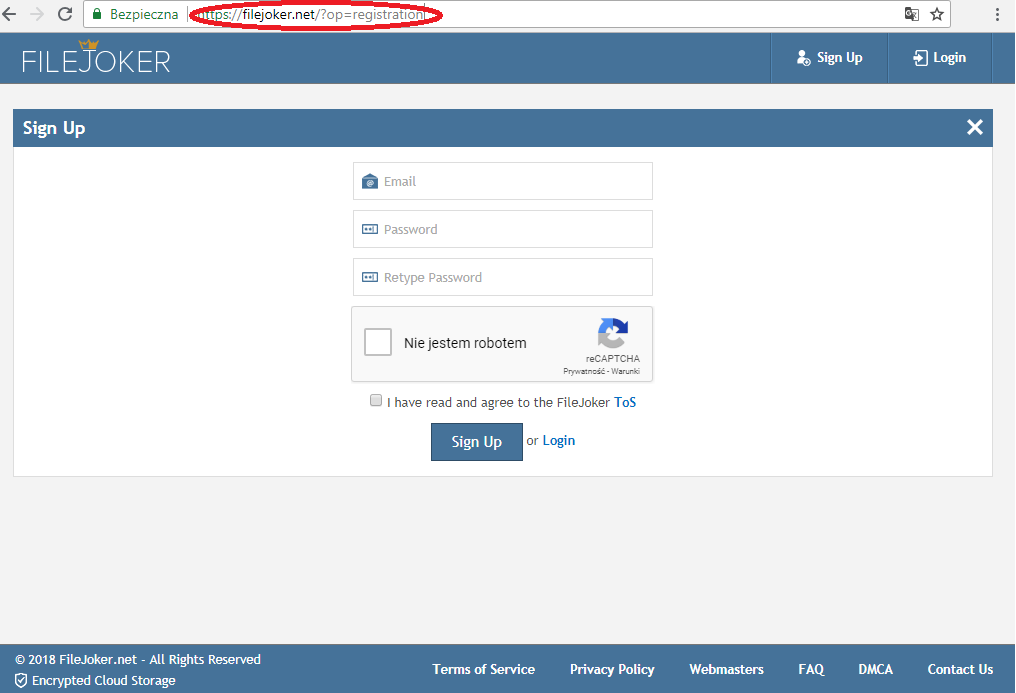Click the browser back arrow
This screenshot has width=1016, height=693.
[10, 14]
